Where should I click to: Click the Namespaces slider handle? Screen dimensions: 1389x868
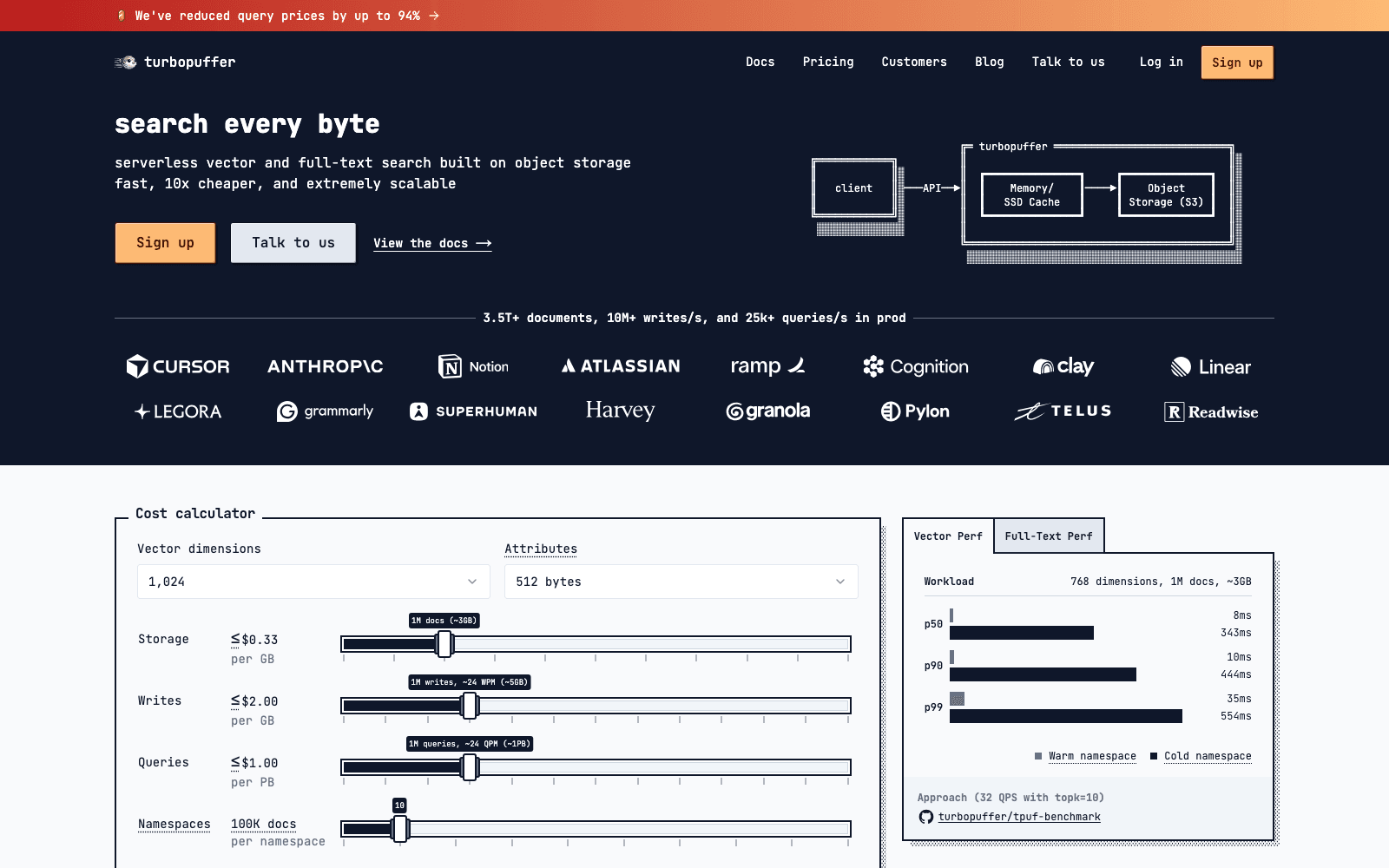400,829
